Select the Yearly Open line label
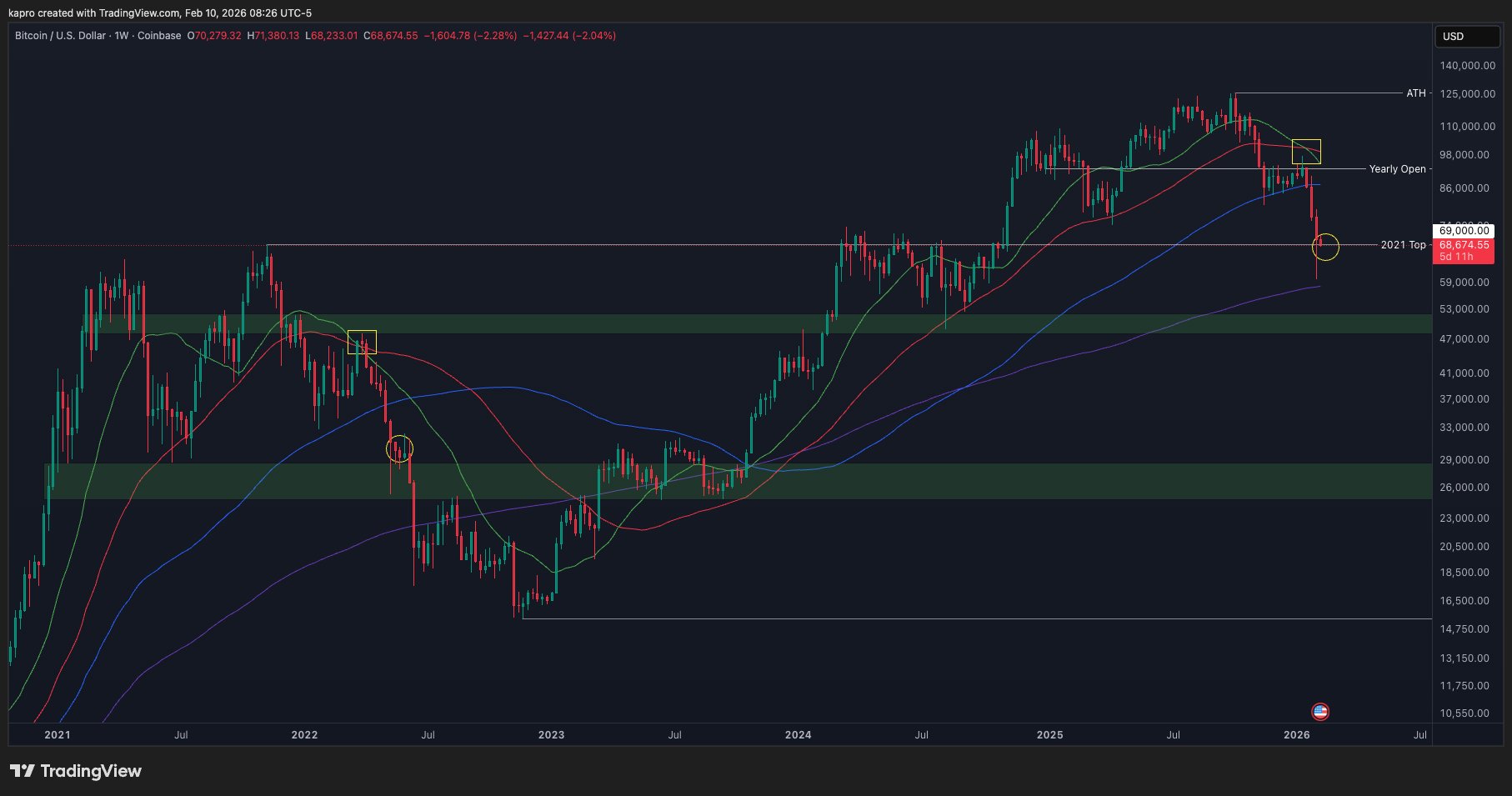Viewport: 1512px width, 796px height. [1399, 168]
